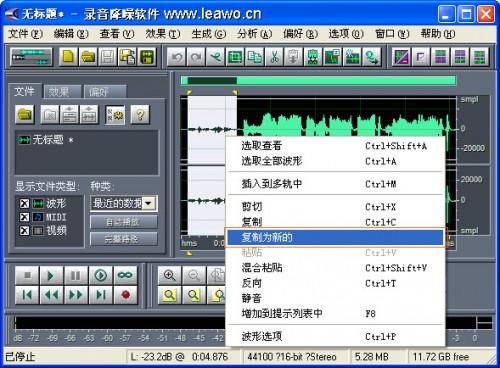Choose 增加到提示列表中 in the context menu

[335, 314]
